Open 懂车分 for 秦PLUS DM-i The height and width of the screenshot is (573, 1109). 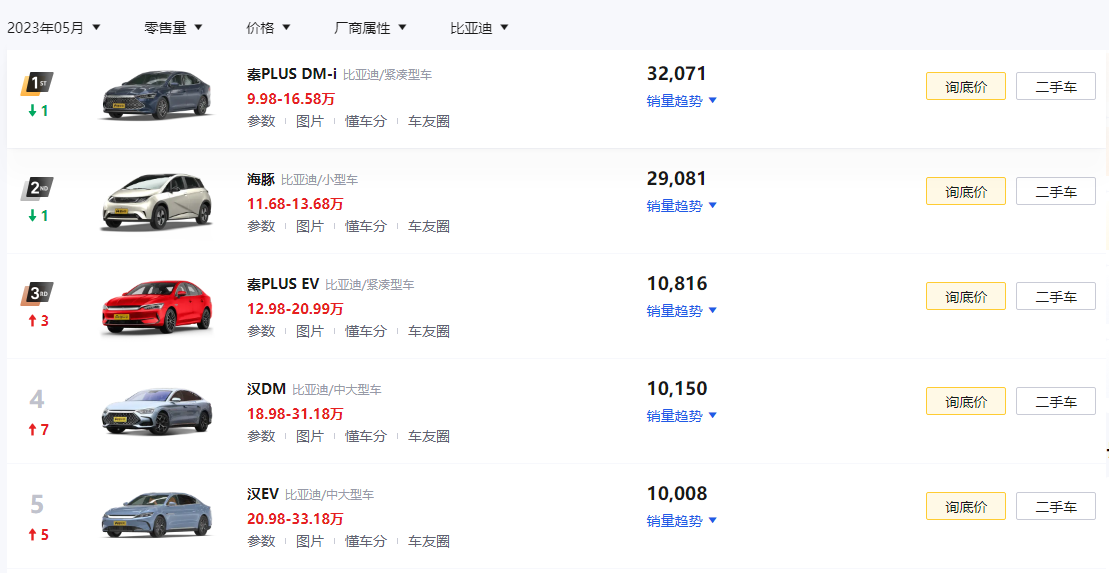click(366, 121)
